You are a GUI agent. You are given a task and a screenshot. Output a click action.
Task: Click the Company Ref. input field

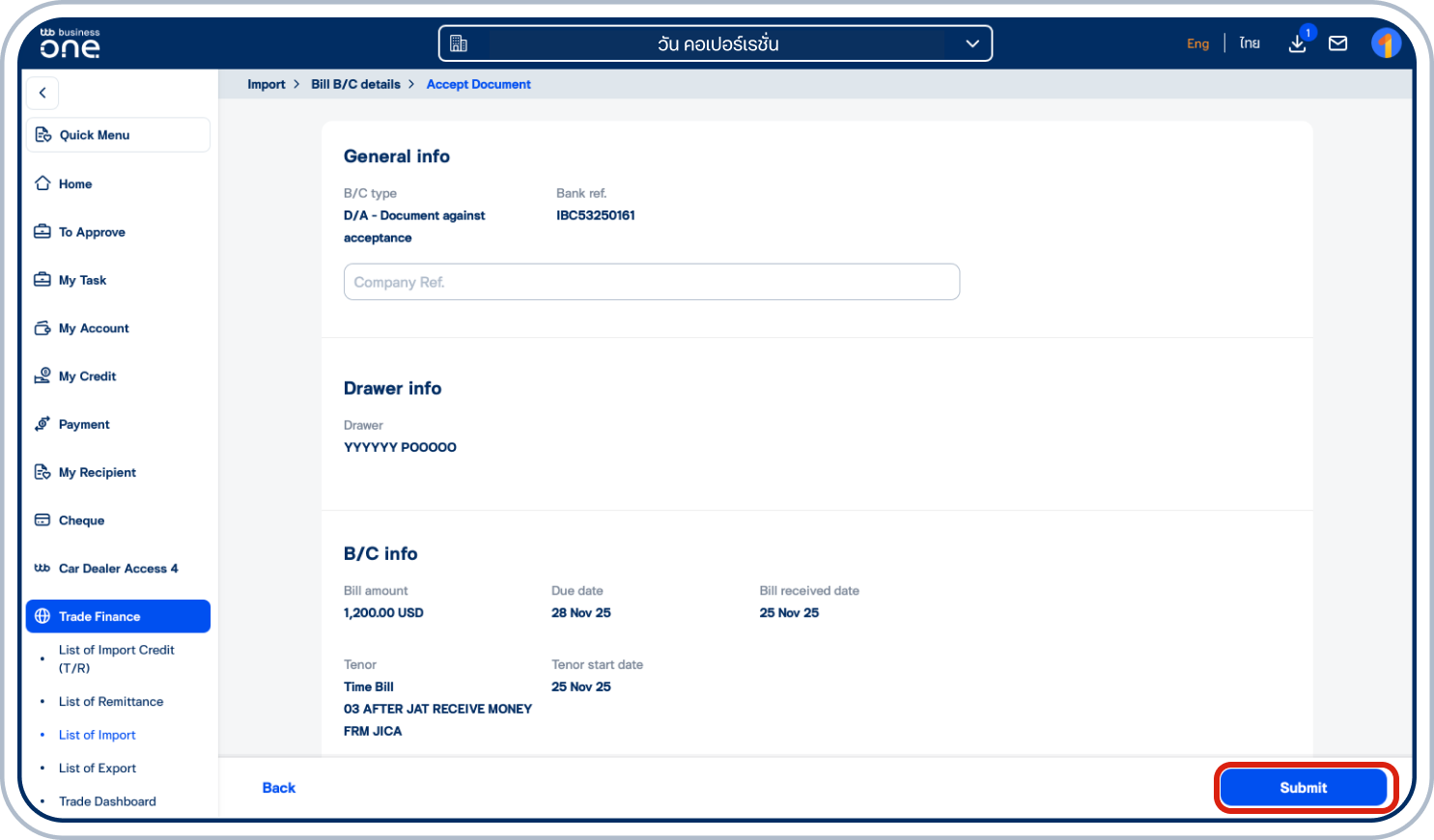click(652, 282)
